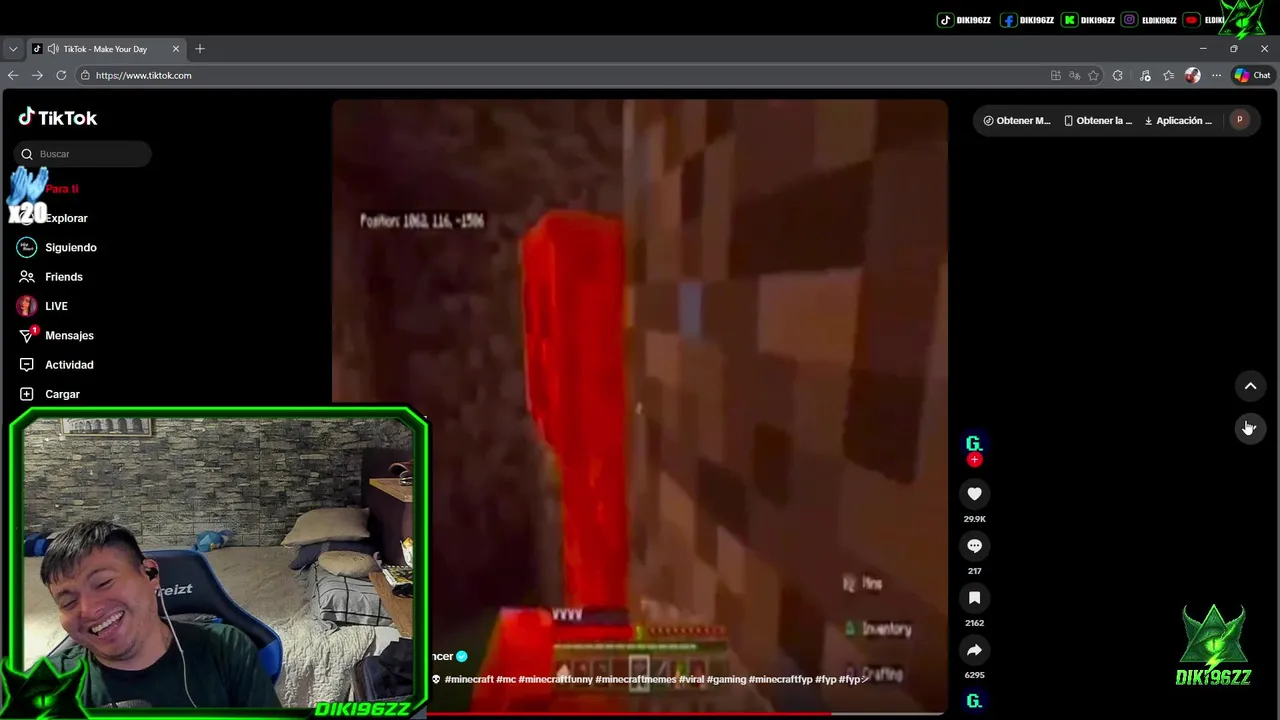Click the Aplicación... download button

coord(1178,120)
